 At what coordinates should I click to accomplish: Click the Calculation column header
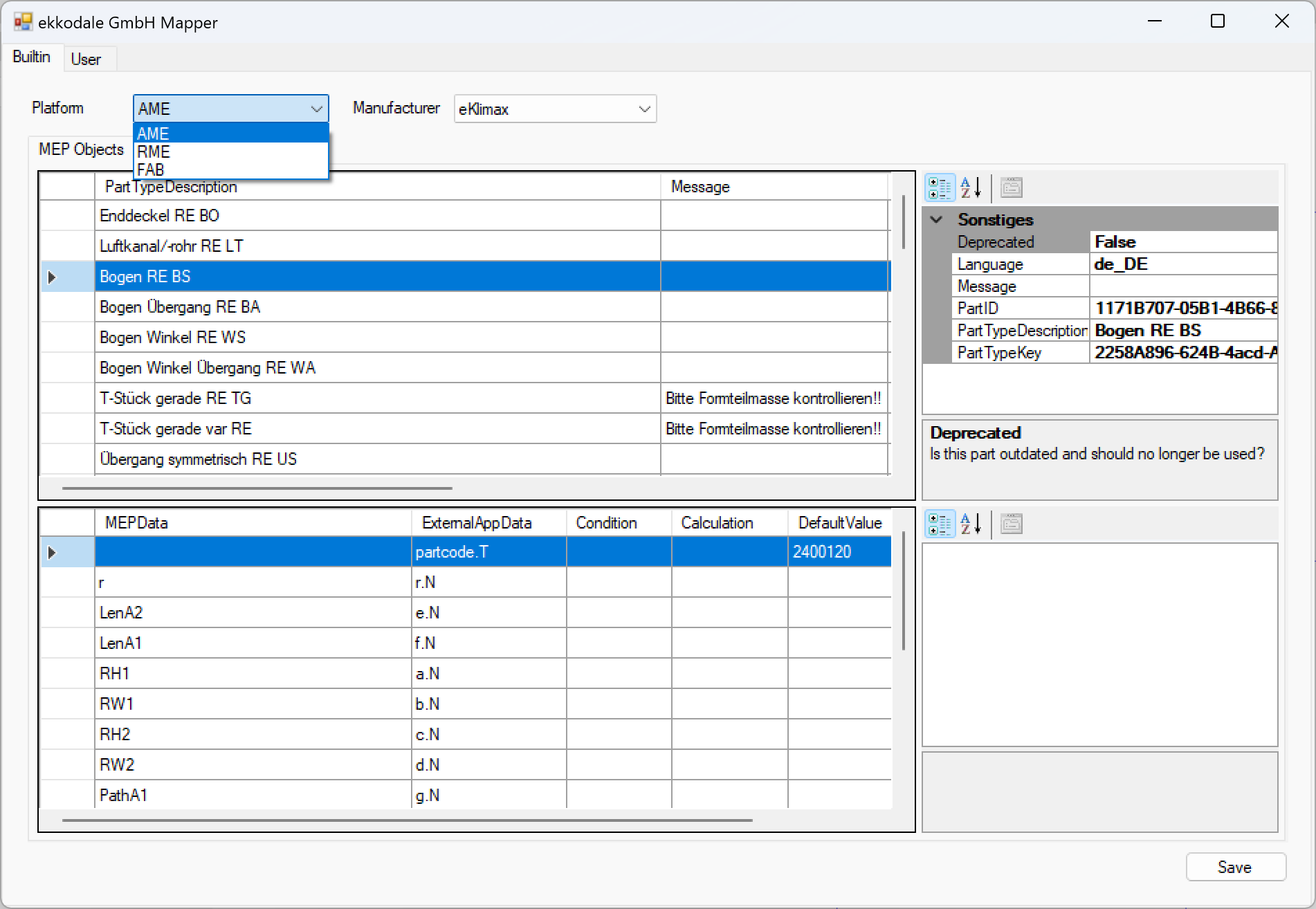(x=730, y=523)
